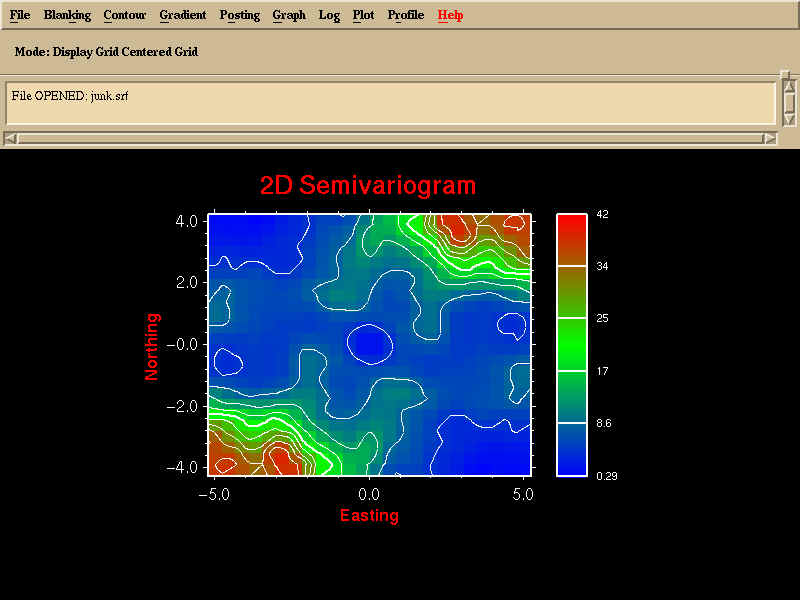
Task: Click the color scale value "34"
Action: (x=603, y=266)
